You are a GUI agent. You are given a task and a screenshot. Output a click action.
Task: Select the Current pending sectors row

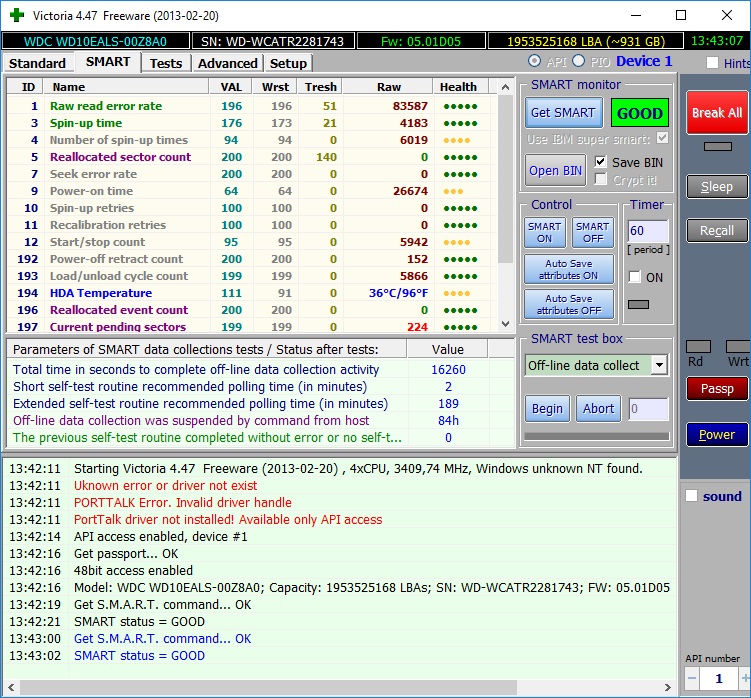[252, 326]
